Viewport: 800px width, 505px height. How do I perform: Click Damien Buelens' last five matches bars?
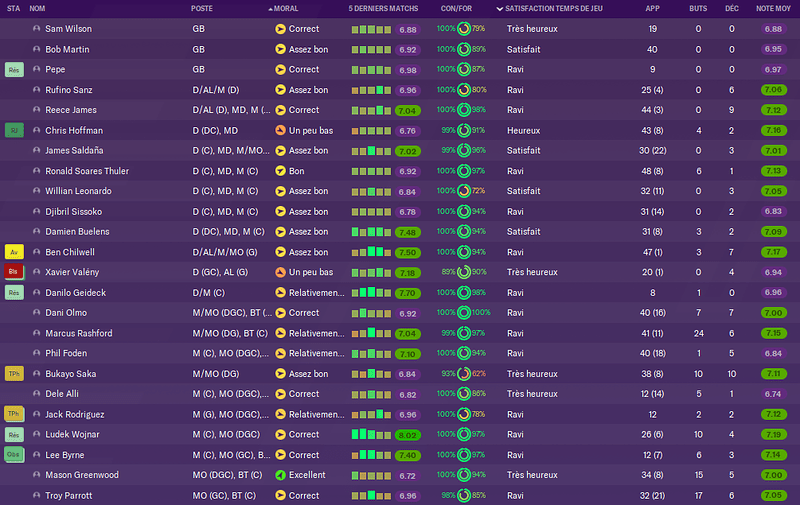click(371, 232)
